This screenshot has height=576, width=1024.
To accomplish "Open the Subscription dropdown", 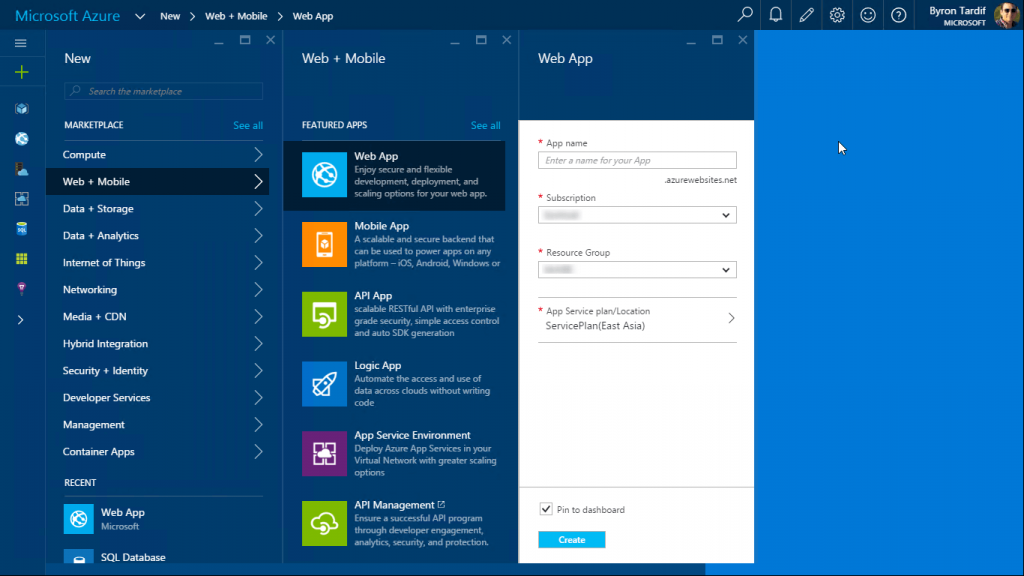I will pyautogui.click(x=637, y=215).
